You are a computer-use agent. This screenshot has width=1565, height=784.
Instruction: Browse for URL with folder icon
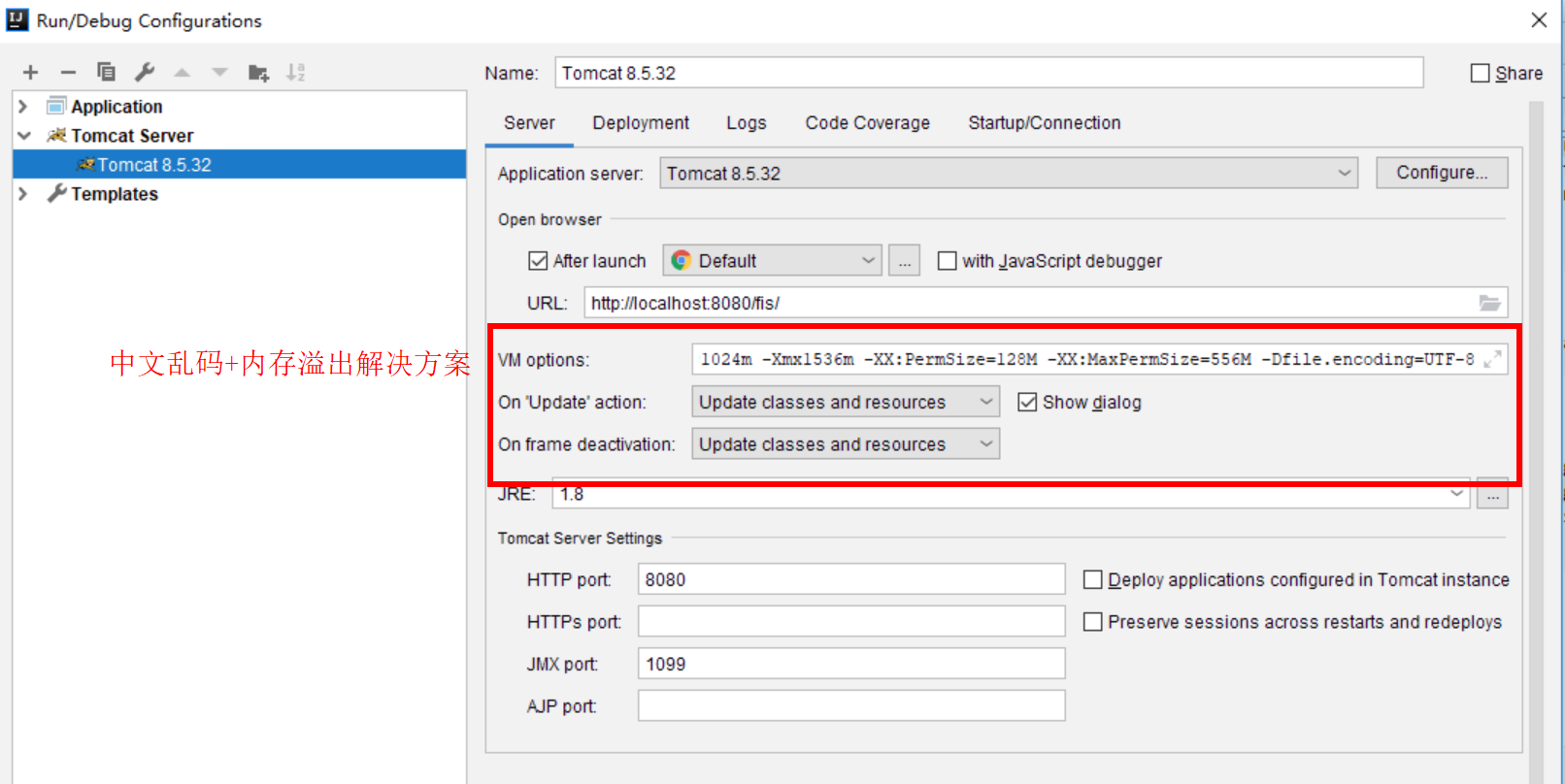pos(1489,303)
